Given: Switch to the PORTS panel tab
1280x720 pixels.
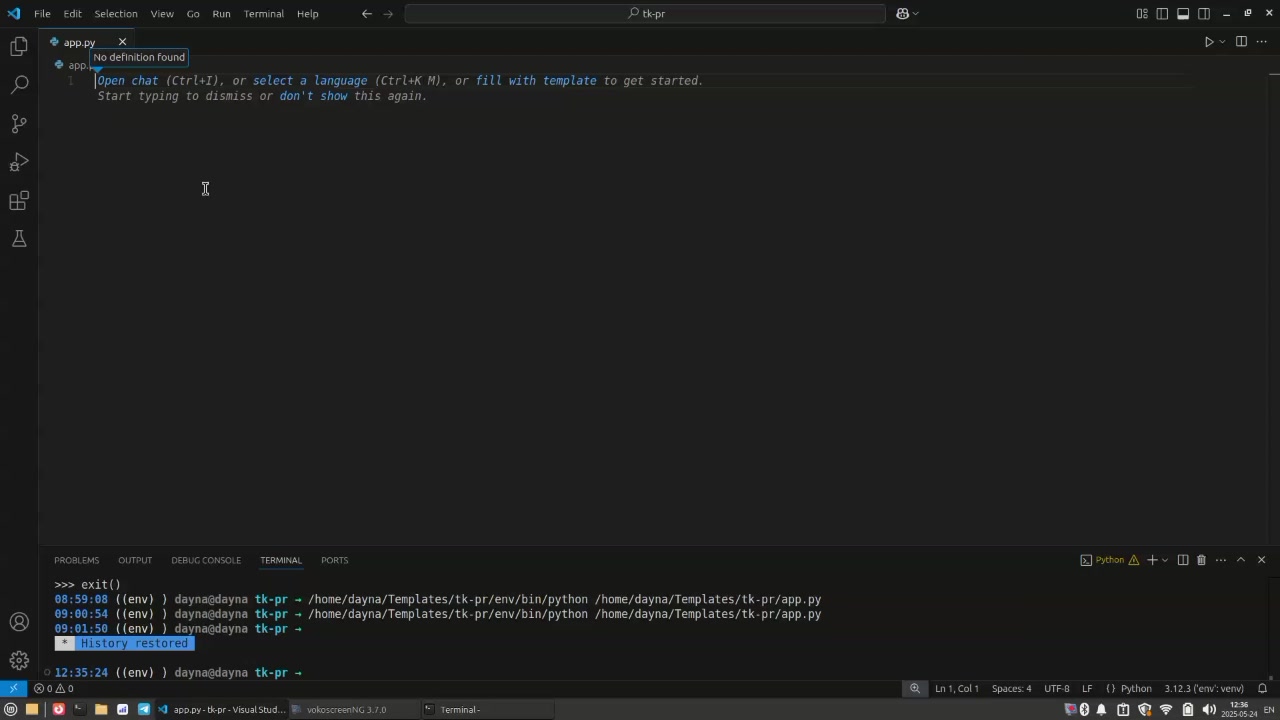Looking at the screenshot, I should [x=335, y=560].
